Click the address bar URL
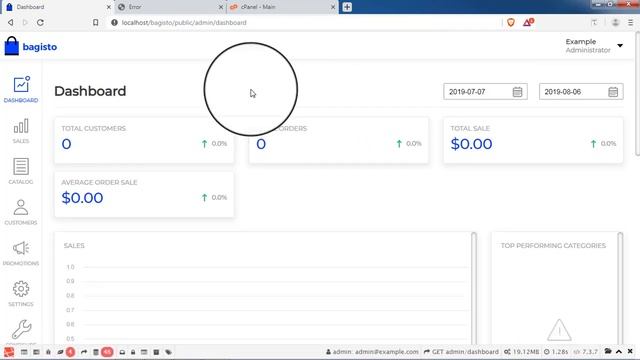Image resolution: width=640 pixels, height=360 pixels. pos(184,22)
